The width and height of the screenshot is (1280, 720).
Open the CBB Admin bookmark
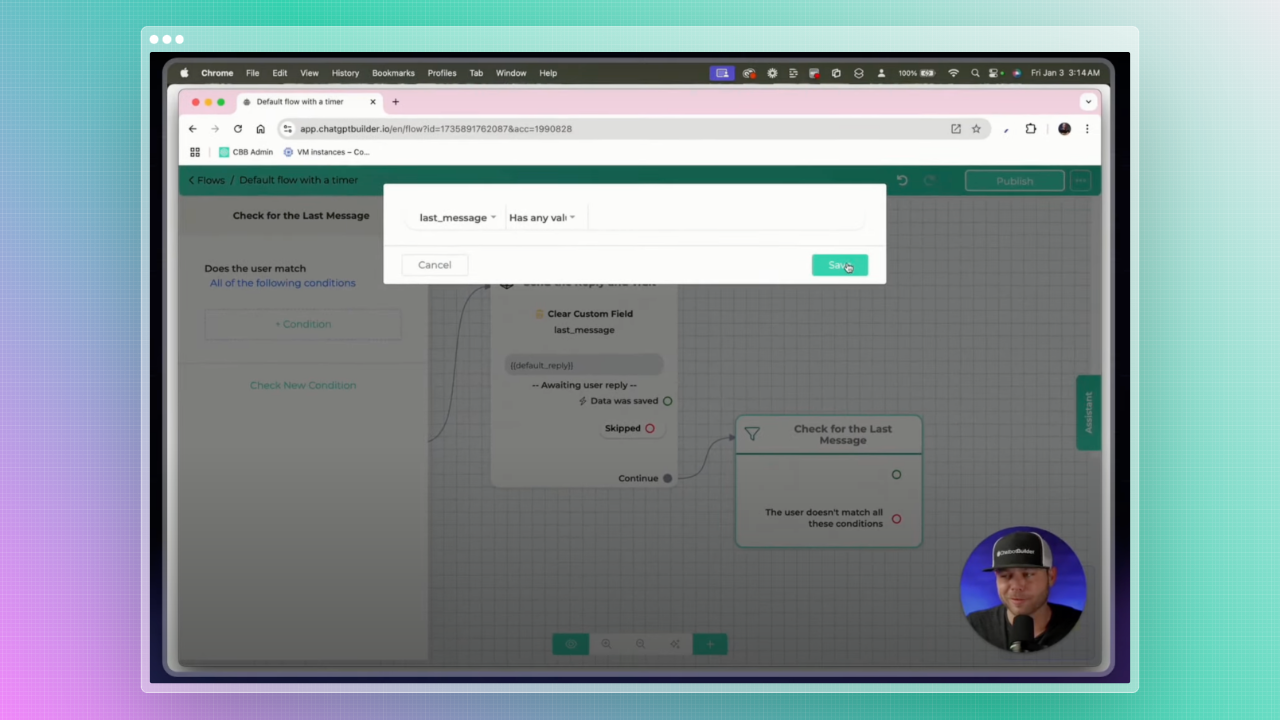[246, 152]
